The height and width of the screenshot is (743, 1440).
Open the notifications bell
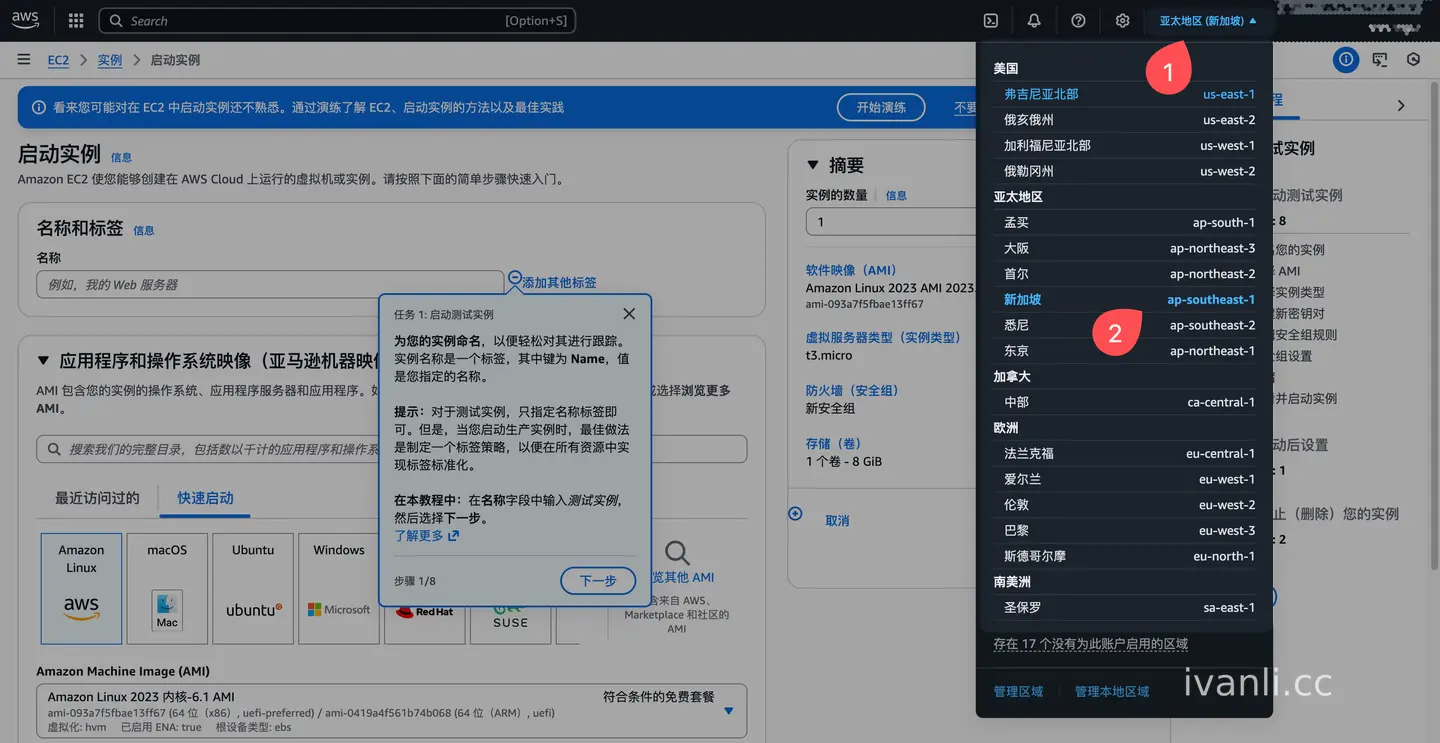tap(1034, 21)
